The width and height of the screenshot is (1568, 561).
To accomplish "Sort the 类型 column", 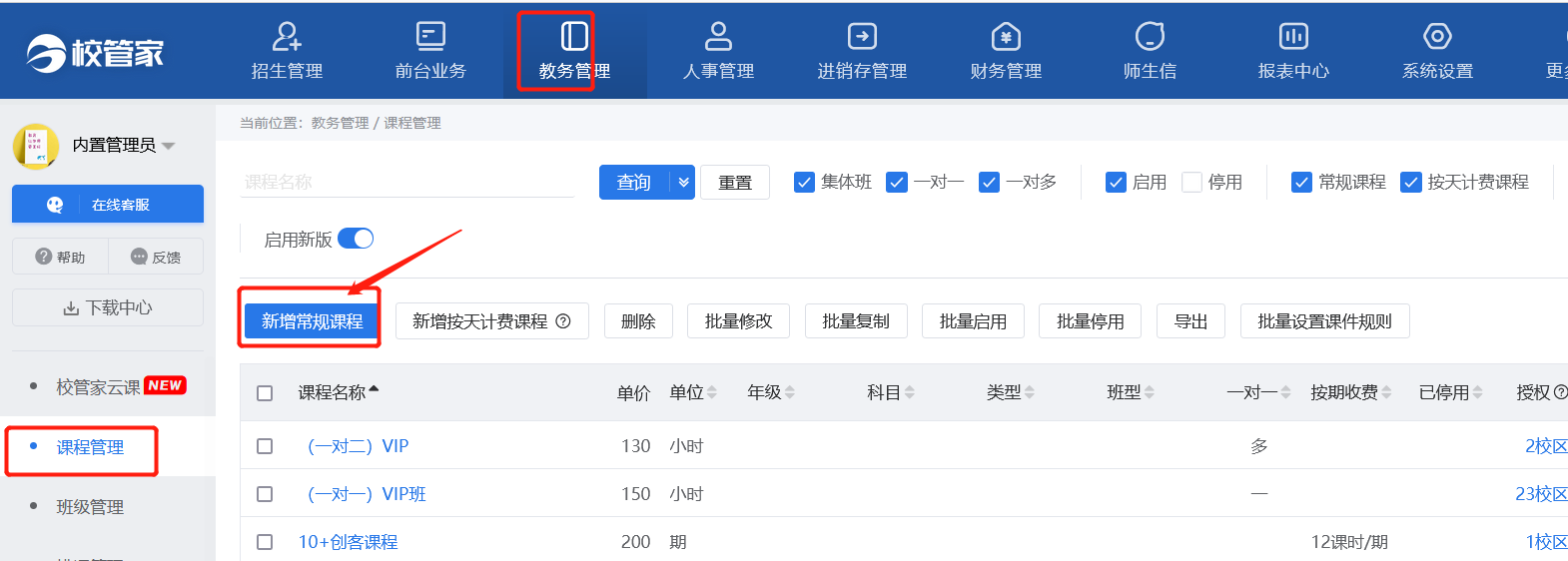I will tap(1030, 393).
